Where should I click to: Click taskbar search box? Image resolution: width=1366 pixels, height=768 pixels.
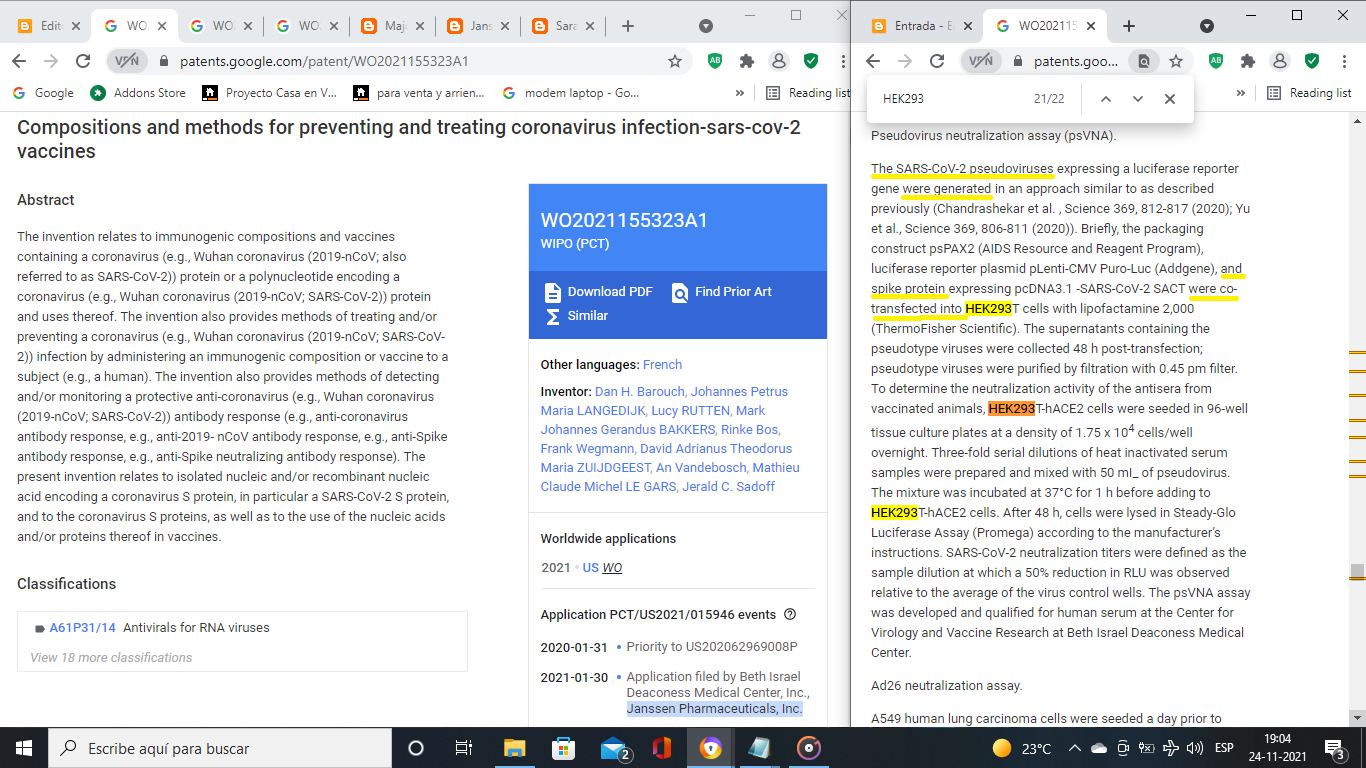pos(220,748)
